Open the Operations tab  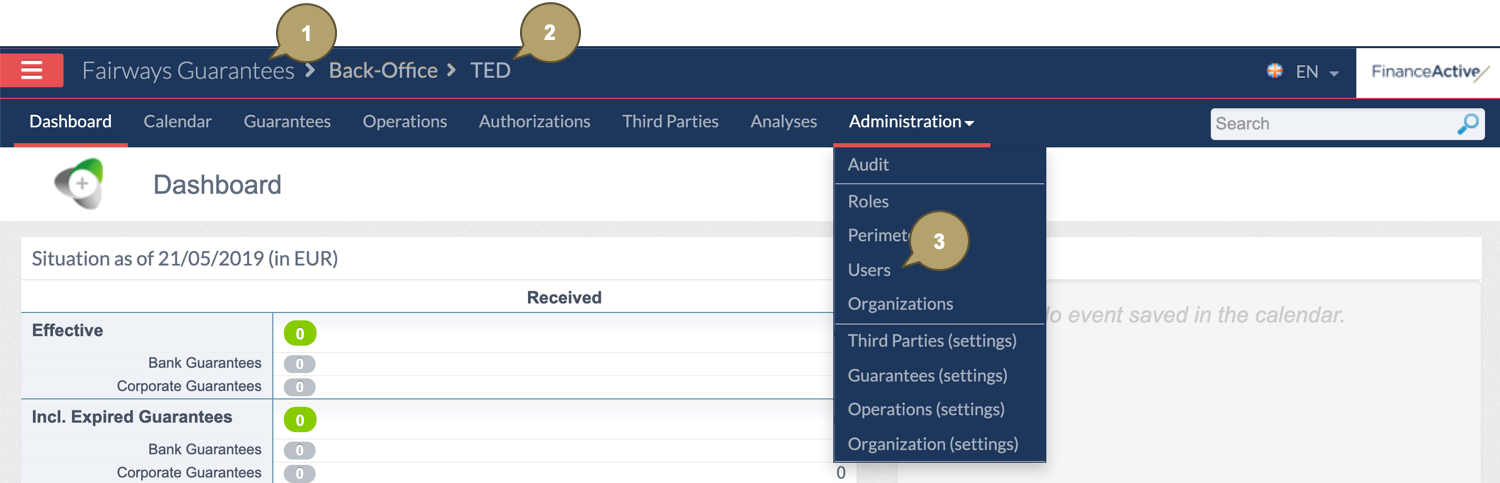click(x=405, y=122)
